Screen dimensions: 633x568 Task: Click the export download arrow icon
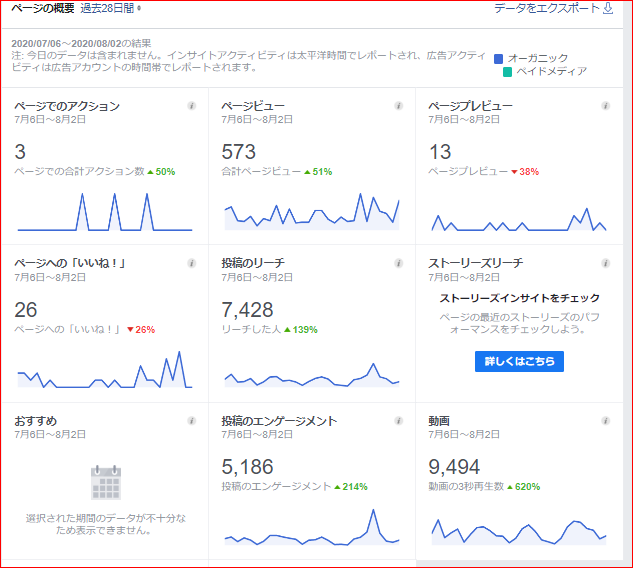coord(608,8)
